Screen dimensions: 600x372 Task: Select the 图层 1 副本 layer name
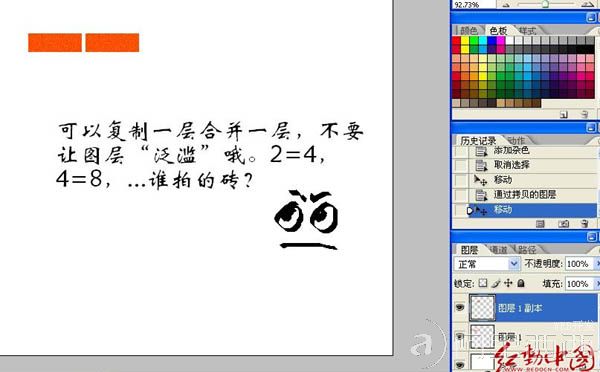point(520,308)
